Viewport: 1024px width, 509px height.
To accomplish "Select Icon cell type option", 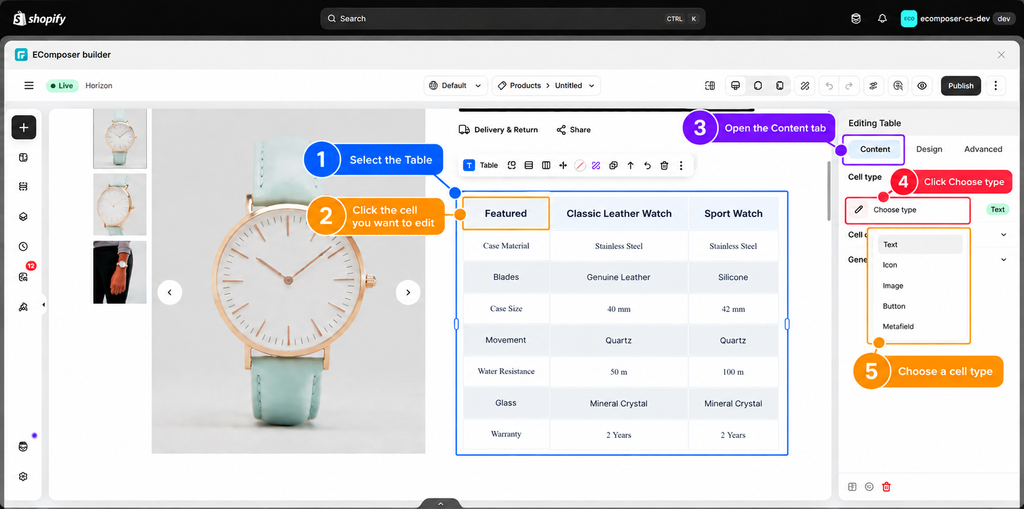I will click(920, 265).
